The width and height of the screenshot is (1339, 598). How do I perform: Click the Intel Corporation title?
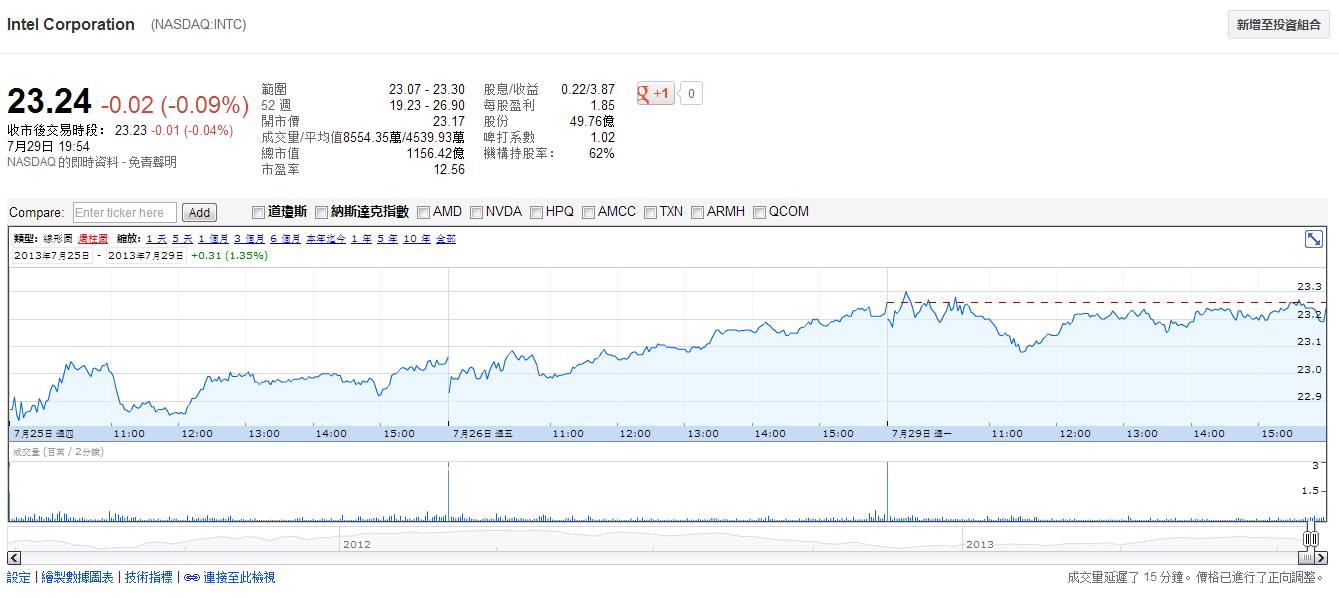(x=71, y=25)
